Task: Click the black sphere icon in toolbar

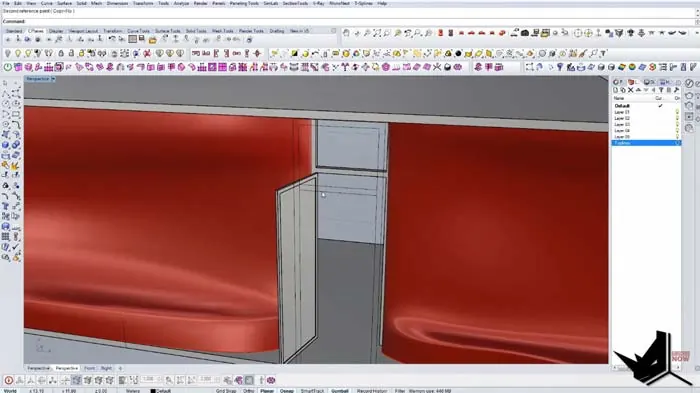Action: [458, 54]
